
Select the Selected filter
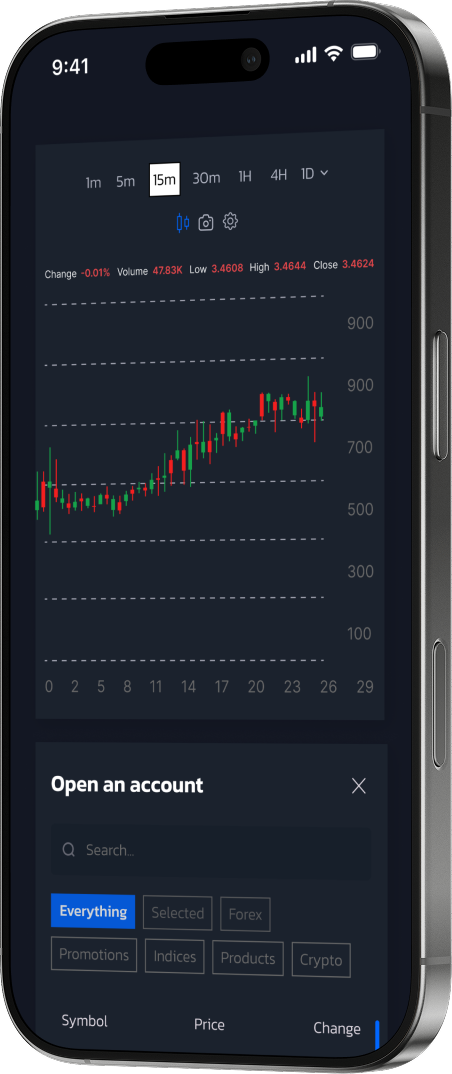point(177,913)
